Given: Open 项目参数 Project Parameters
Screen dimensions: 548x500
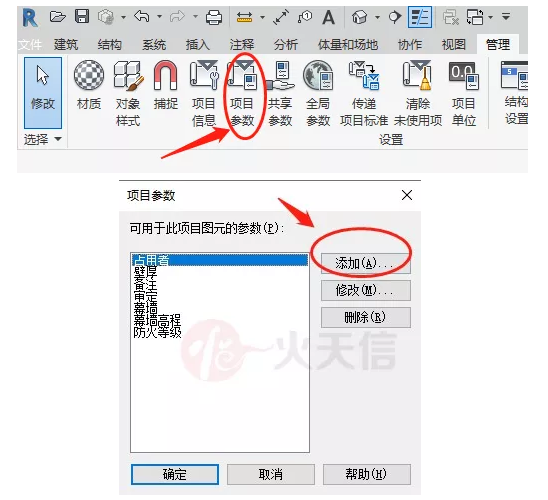Looking at the screenshot, I should 242,93.
